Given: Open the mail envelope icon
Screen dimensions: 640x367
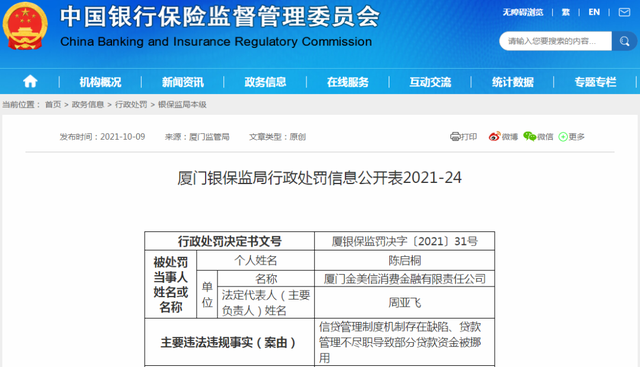Looking at the screenshot, I should tap(624, 12).
